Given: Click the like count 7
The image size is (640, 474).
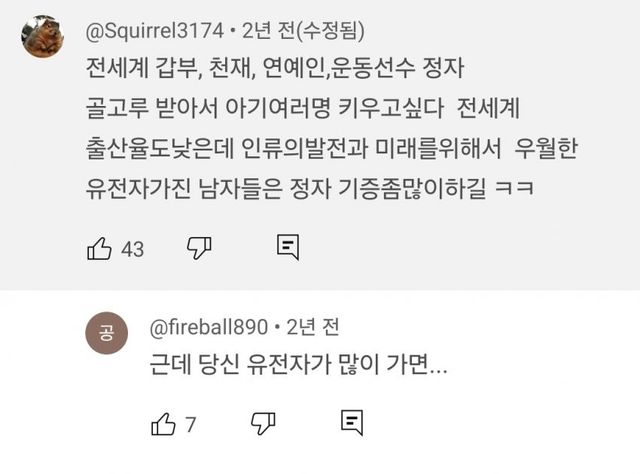Looking at the screenshot, I should pos(190,424).
